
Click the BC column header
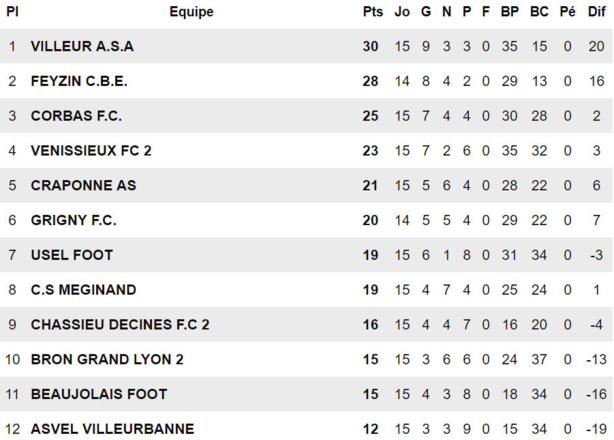point(540,12)
